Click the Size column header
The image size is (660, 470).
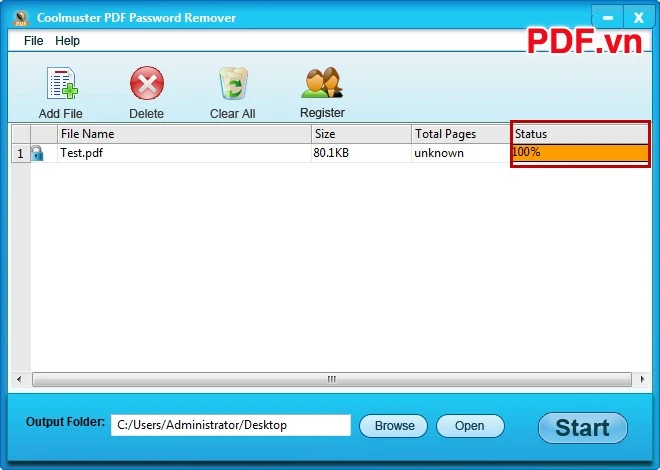coord(361,134)
